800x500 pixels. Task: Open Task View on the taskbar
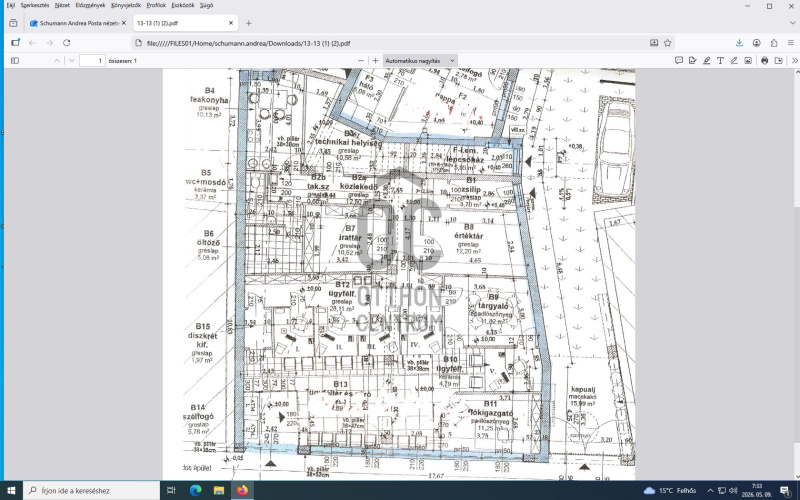tap(171, 490)
